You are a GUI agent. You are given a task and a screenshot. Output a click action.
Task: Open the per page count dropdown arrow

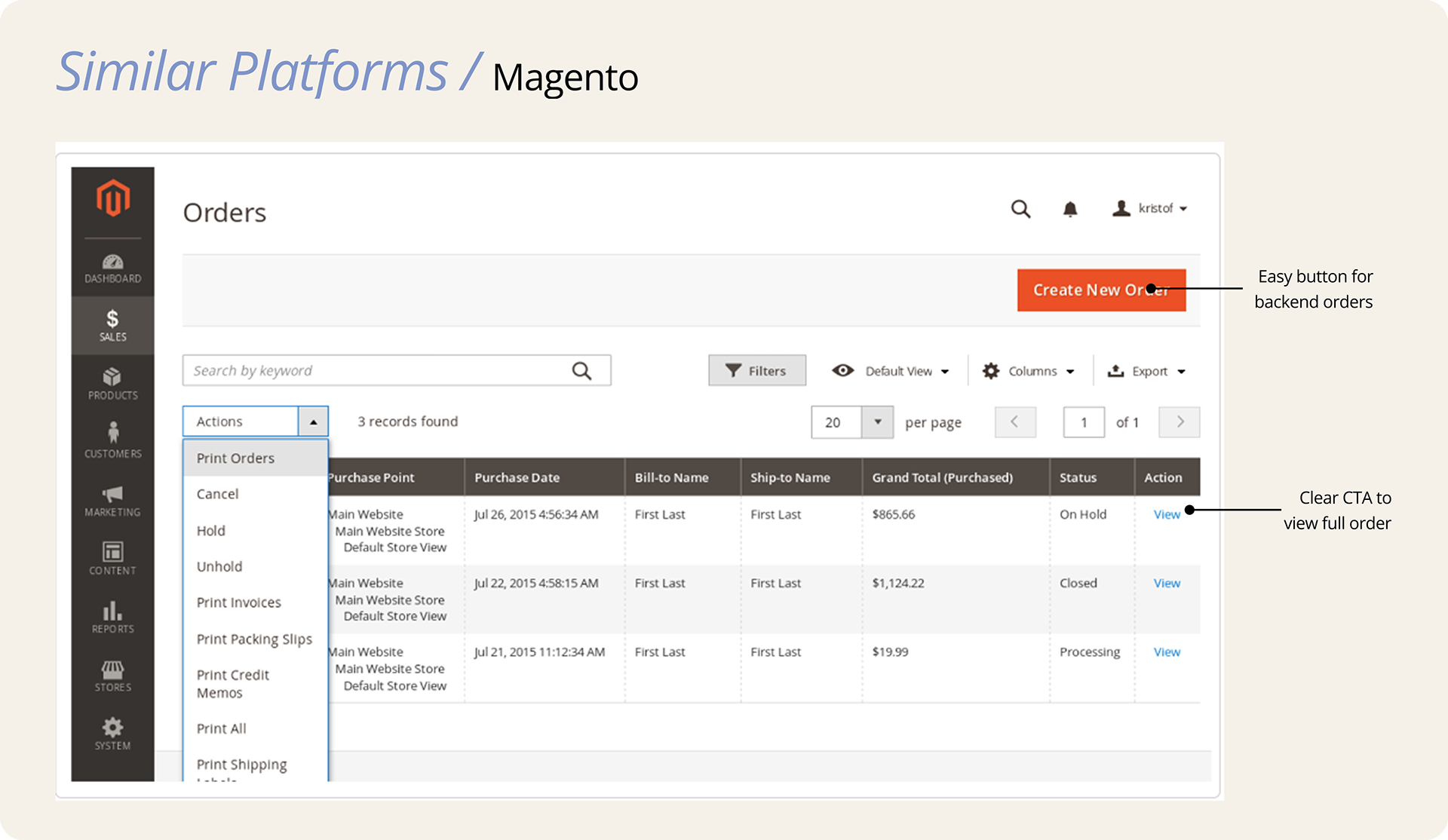point(877,422)
